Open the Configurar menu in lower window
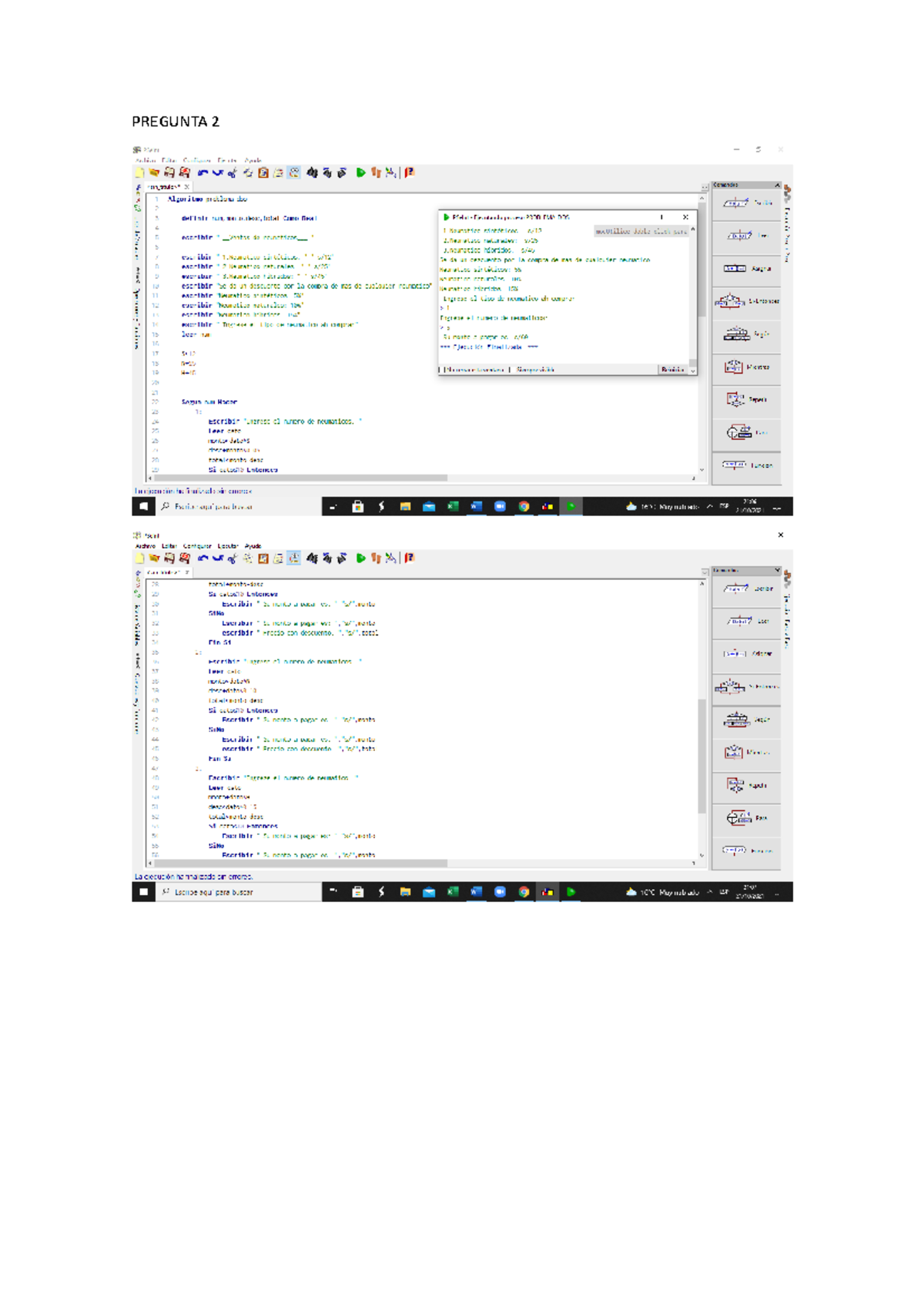 point(196,546)
